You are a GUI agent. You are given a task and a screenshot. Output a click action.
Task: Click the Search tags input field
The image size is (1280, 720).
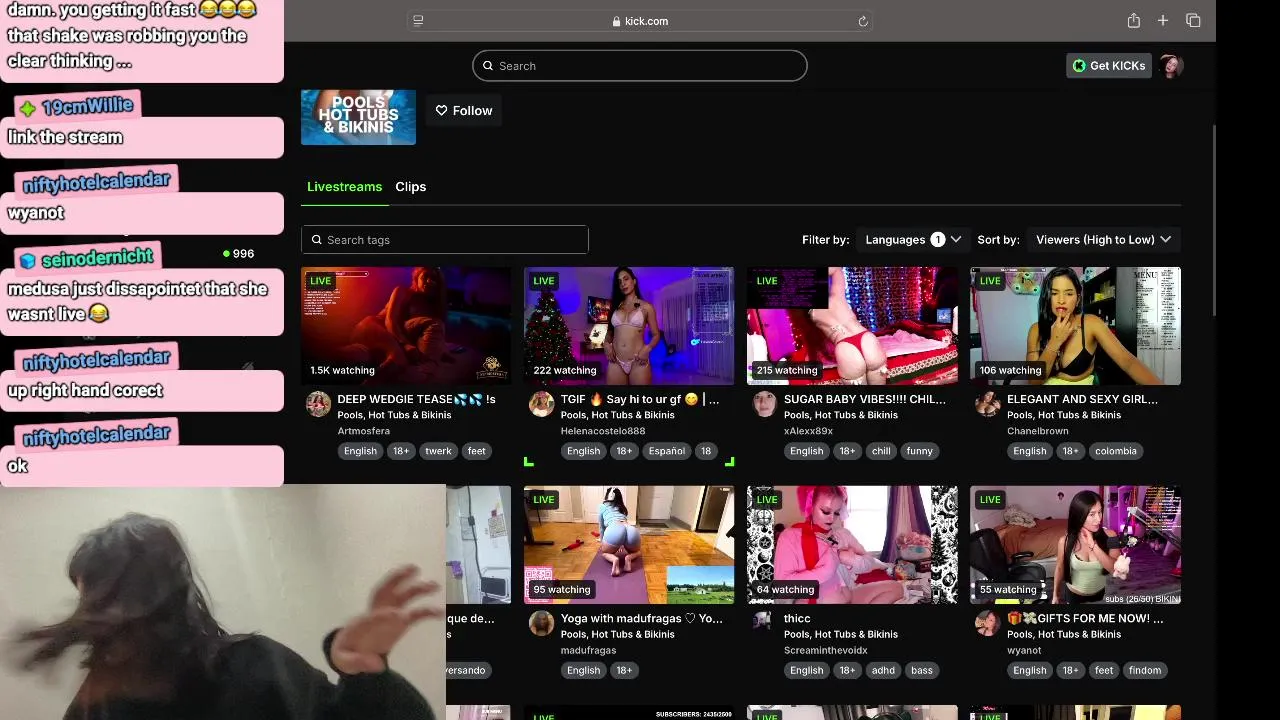click(445, 240)
